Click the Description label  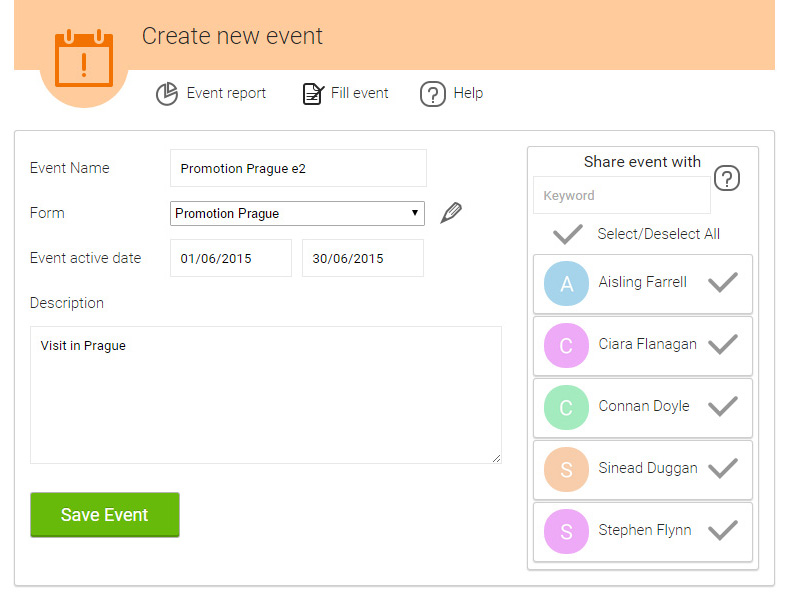tap(67, 303)
